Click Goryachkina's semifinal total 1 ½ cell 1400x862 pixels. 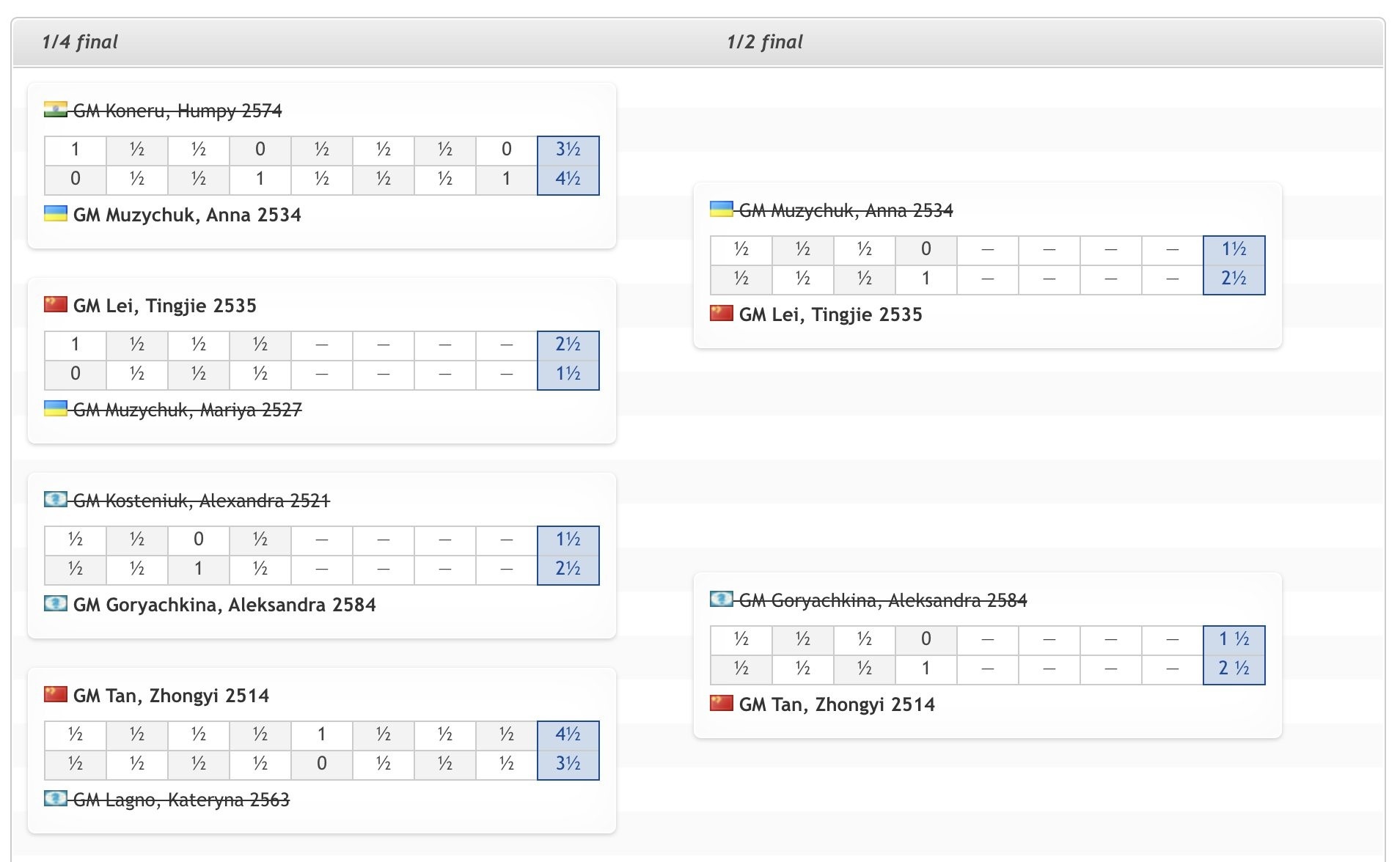(1234, 640)
